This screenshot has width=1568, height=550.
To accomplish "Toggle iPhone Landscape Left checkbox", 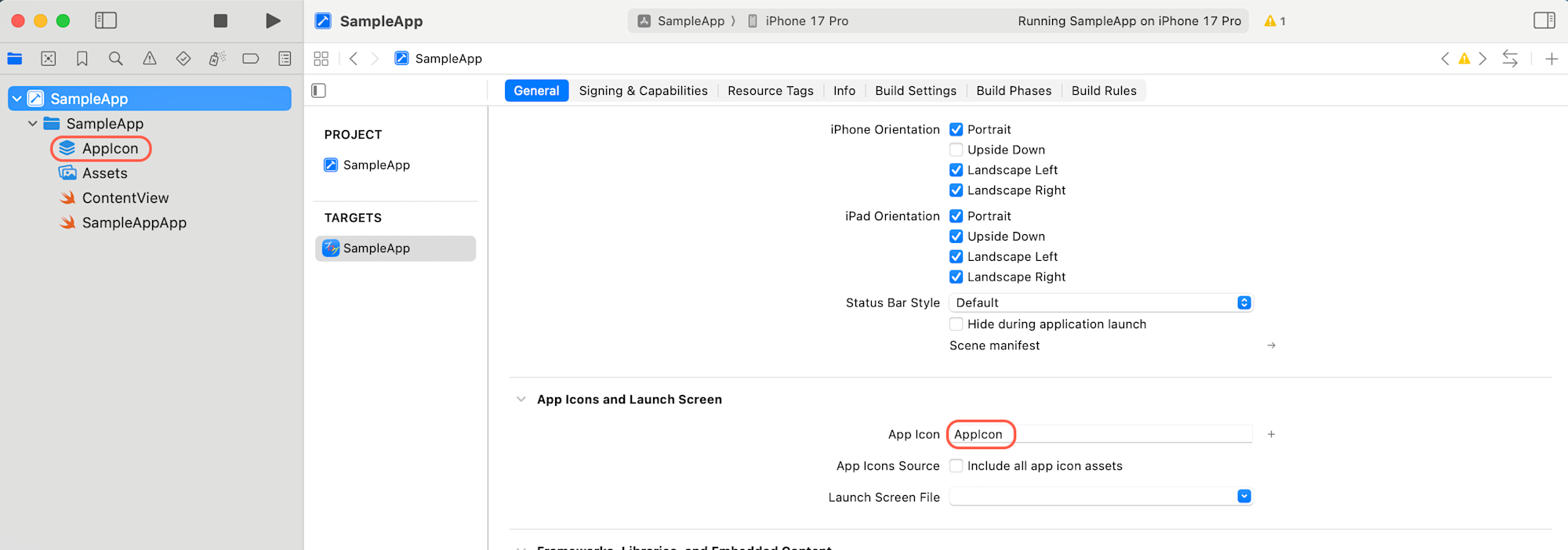I will pyautogui.click(x=956, y=170).
